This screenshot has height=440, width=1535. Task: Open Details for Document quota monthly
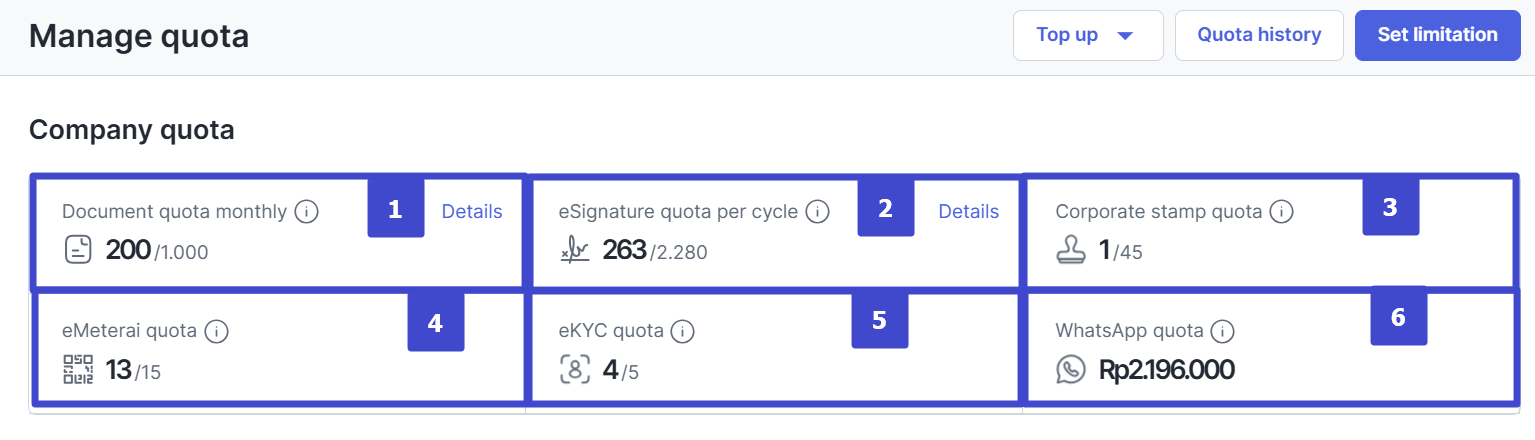click(472, 212)
